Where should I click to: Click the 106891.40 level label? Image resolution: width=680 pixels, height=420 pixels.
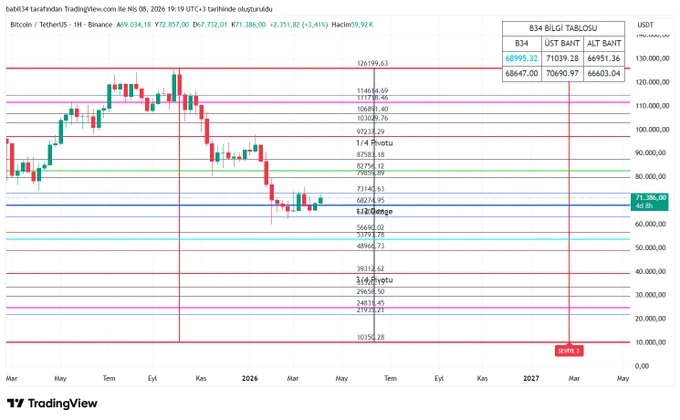tap(372, 109)
